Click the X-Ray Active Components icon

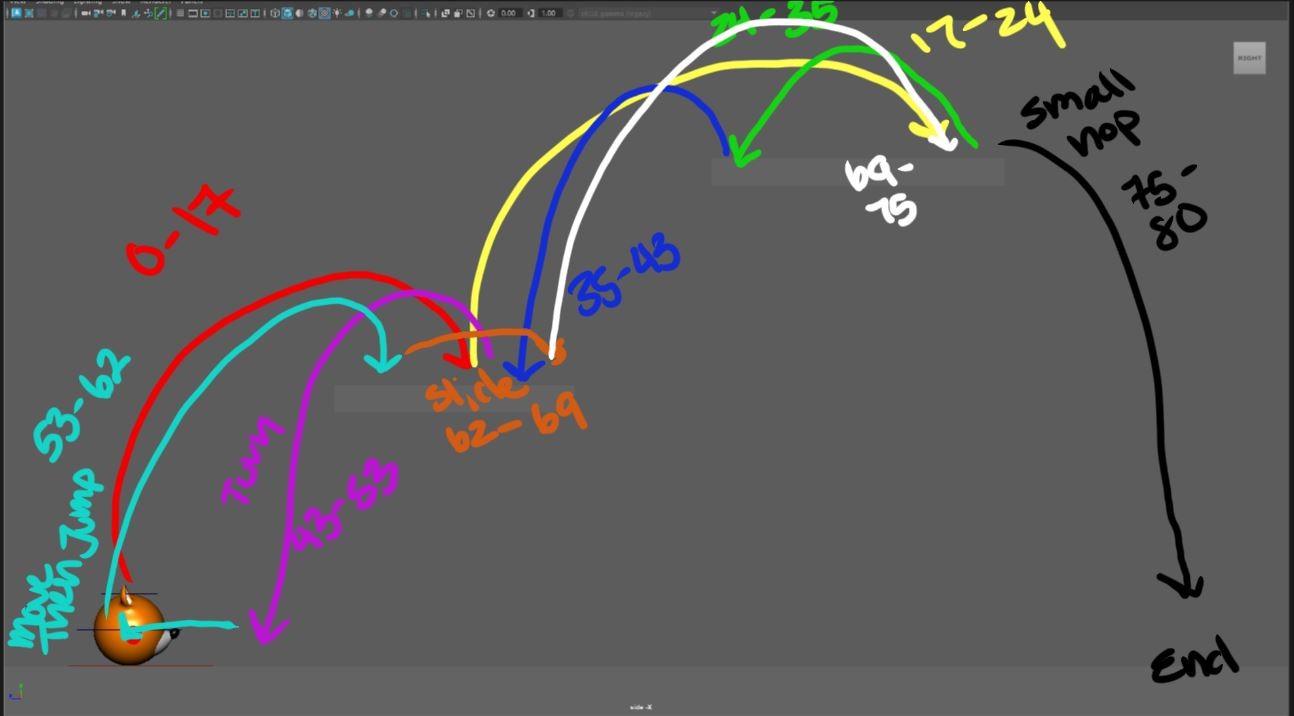457,13
